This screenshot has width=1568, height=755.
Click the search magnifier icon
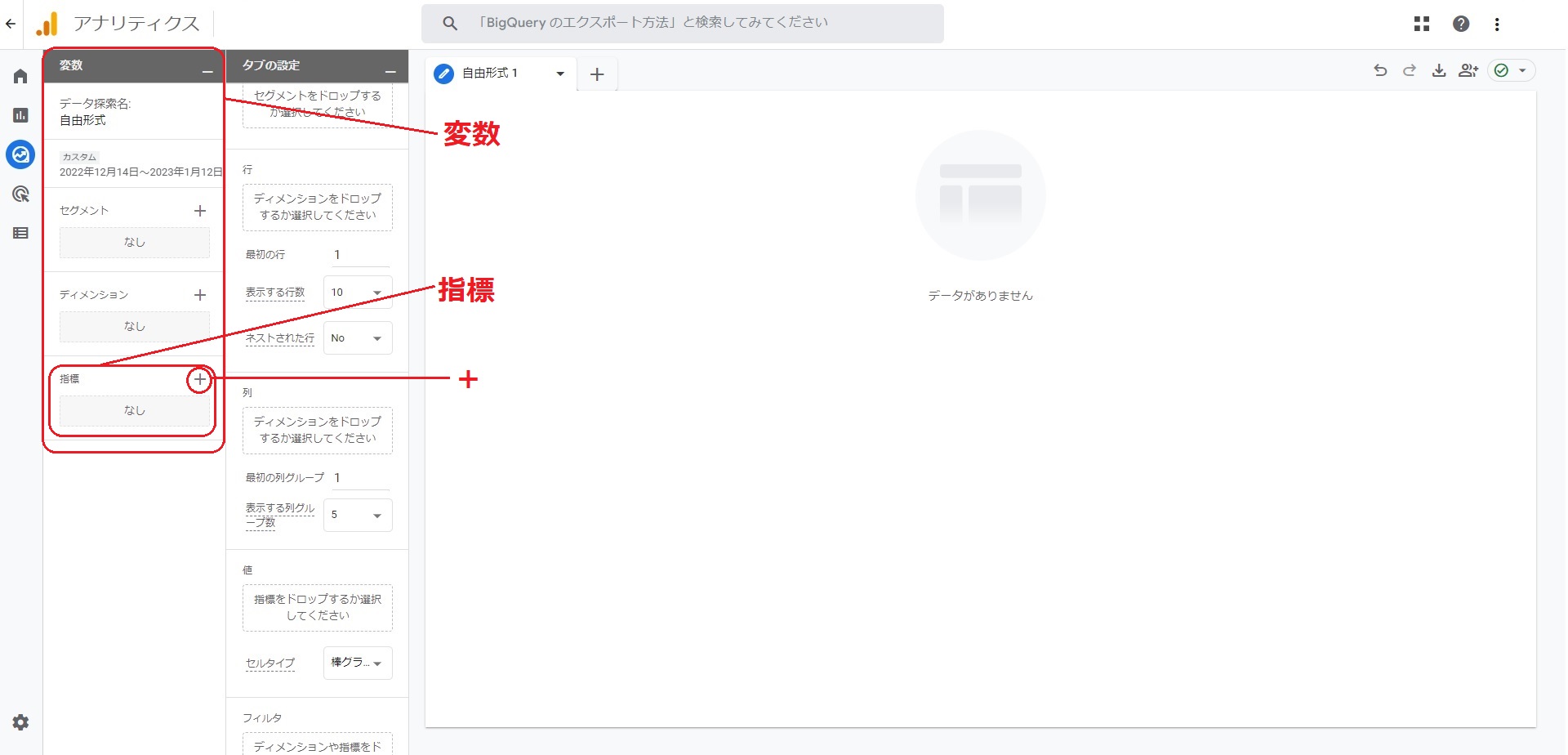pyautogui.click(x=450, y=24)
